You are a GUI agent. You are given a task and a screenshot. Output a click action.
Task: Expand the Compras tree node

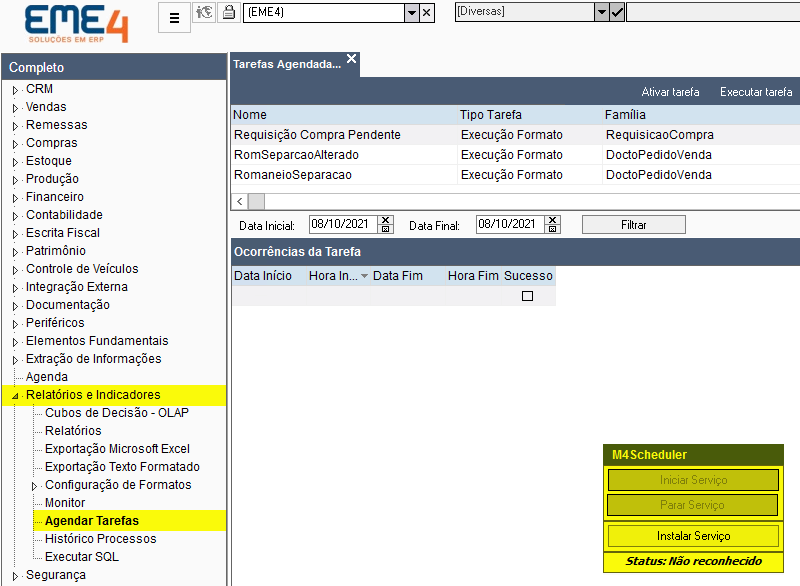[x=15, y=144]
